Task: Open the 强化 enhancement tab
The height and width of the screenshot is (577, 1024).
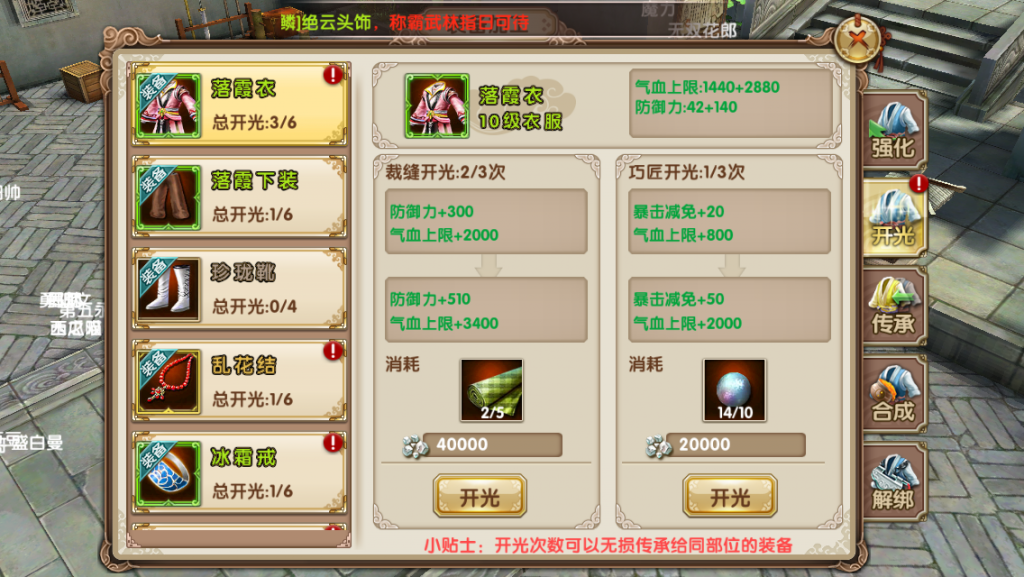Action: point(893,131)
